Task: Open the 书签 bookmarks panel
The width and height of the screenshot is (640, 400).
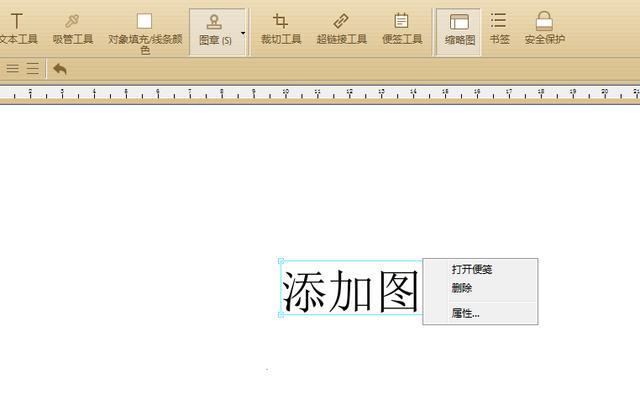Action: point(499,29)
